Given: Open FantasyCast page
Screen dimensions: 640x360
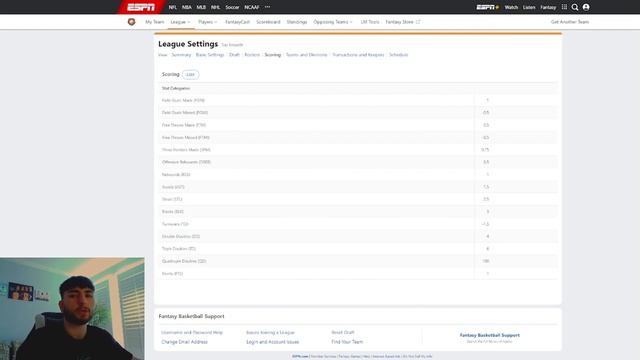Looking at the screenshot, I should [237, 22].
